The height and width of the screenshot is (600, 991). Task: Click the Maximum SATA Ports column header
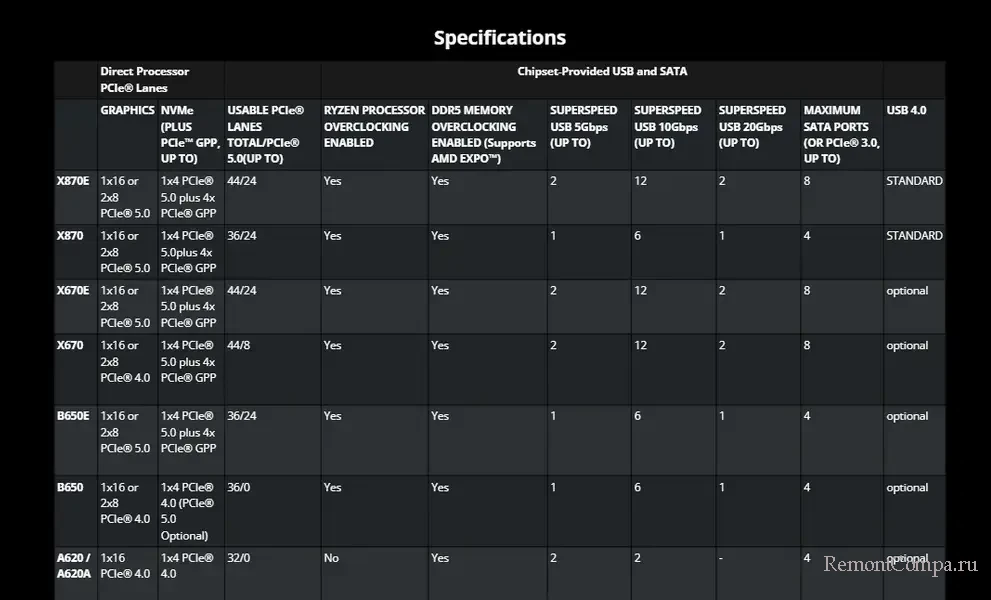tap(840, 134)
